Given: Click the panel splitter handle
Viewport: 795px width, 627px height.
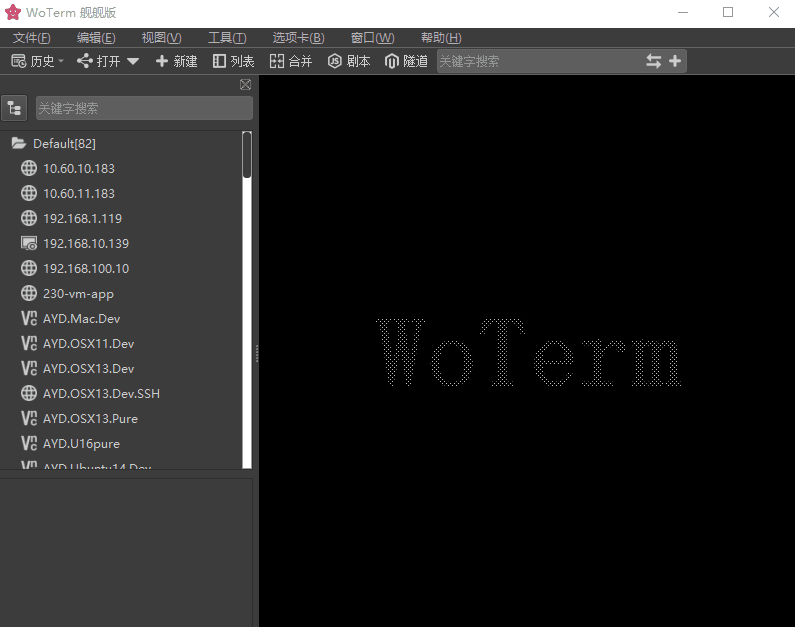Looking at the screenshot, I should [257, 353].
